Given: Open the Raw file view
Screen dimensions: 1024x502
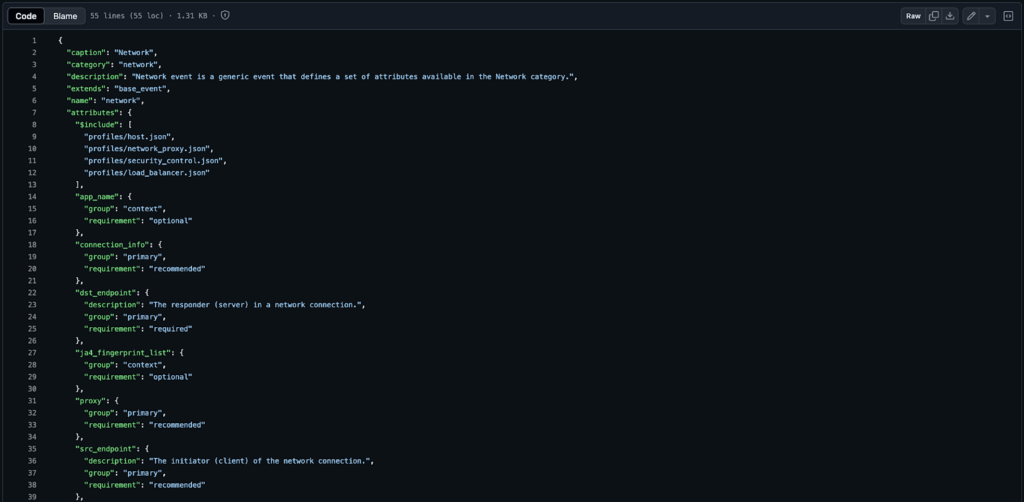Looking at the screenshot, I should 913,16.
